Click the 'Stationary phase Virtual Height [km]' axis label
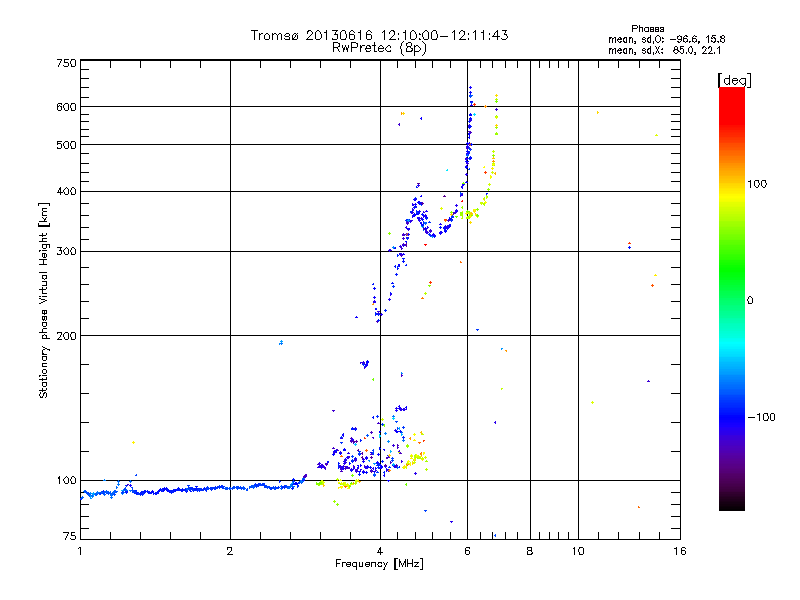The image size is (800, 600). [x=44, y=301]
